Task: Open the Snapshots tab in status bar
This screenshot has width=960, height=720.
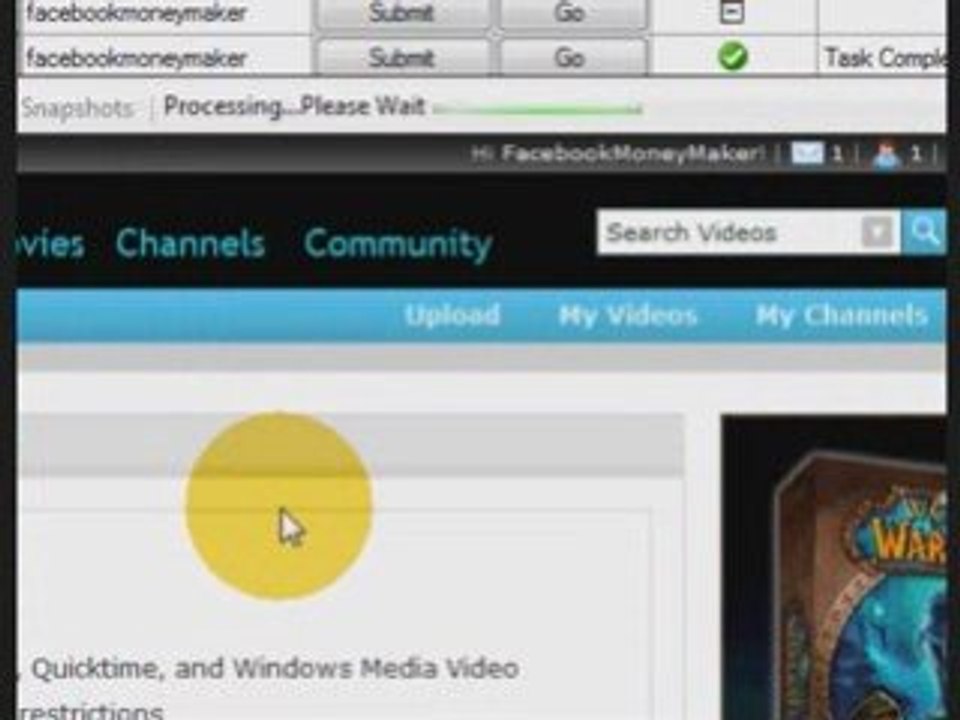Action: pyautogui.click(x=77, y=109)
